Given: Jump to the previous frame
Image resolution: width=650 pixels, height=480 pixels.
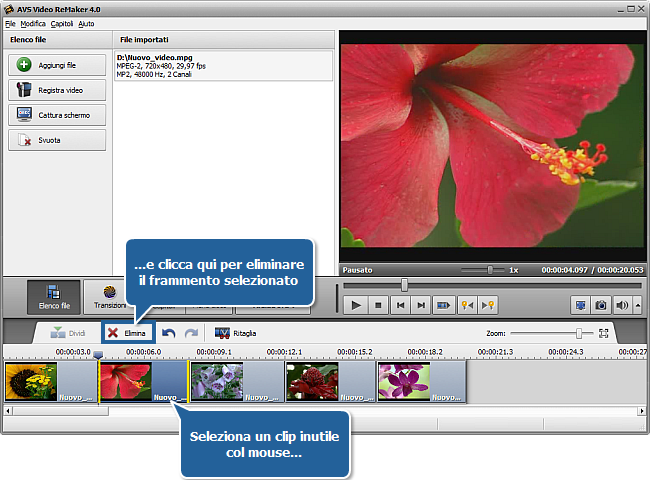Looking at the screenshot, I should 400,304.
